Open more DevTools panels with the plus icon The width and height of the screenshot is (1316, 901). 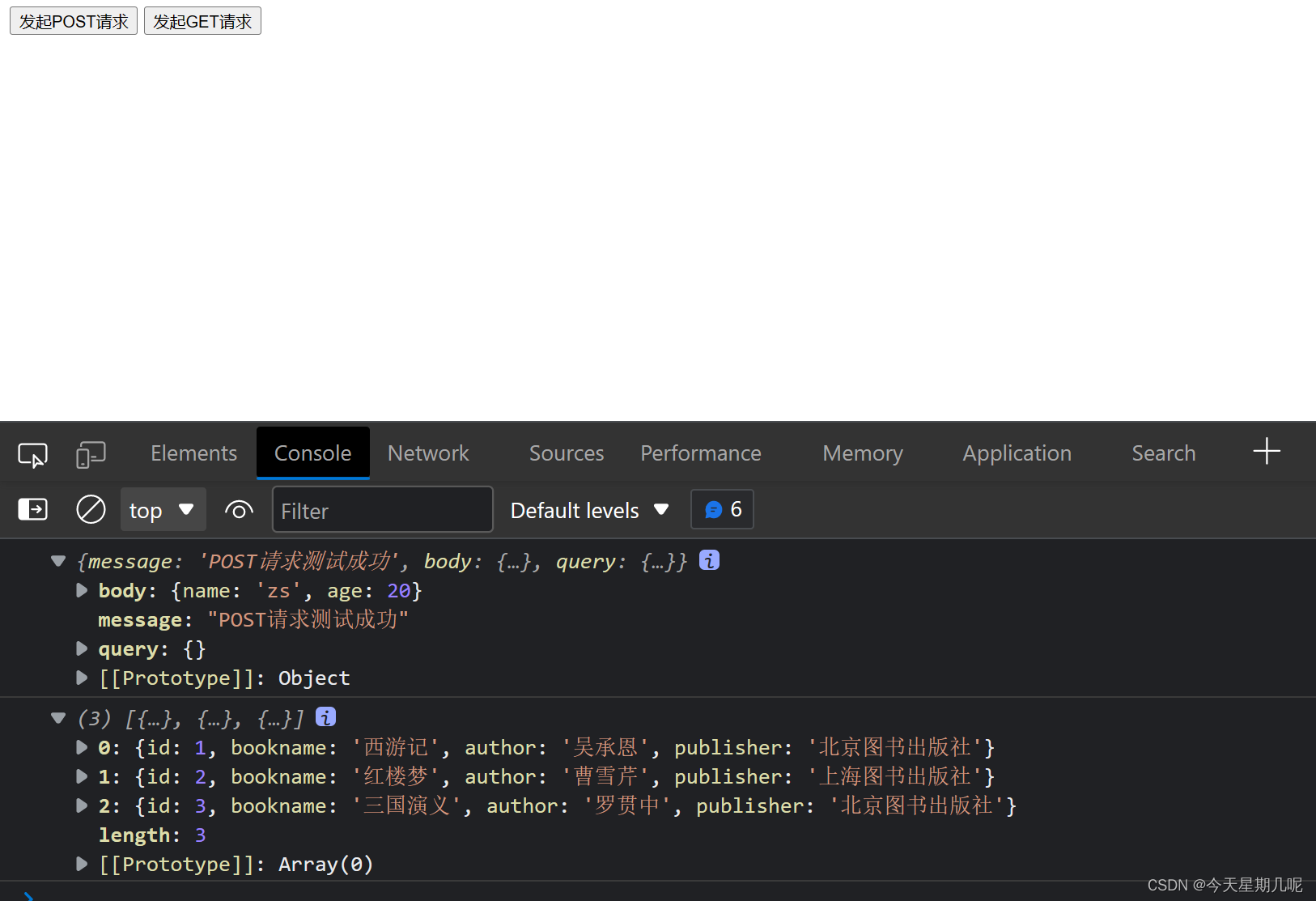[1266, 451]
